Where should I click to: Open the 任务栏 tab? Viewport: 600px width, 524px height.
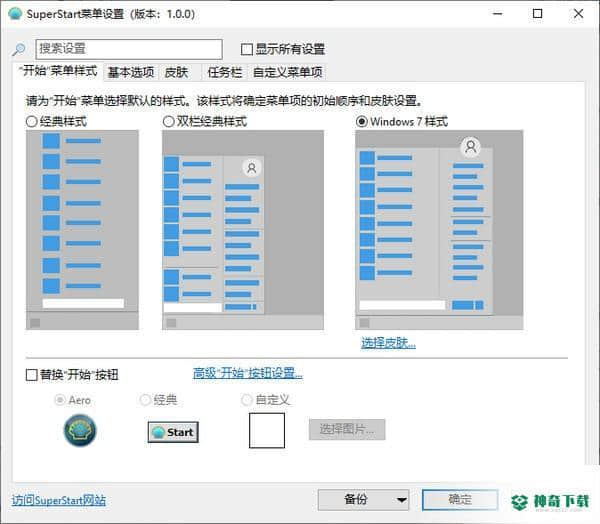pos(225,72)
